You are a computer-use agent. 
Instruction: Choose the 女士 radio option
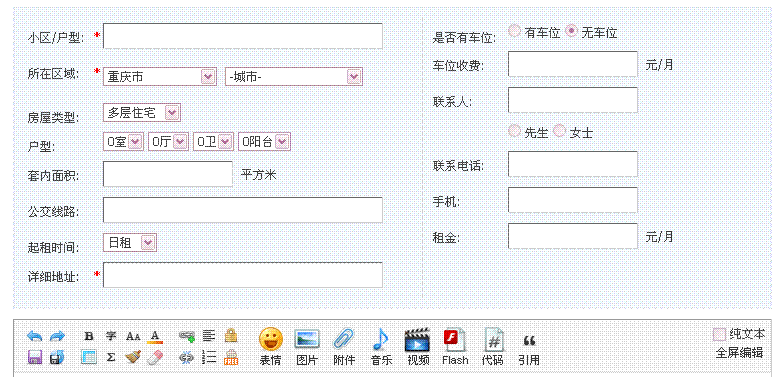tap(560, 131)
